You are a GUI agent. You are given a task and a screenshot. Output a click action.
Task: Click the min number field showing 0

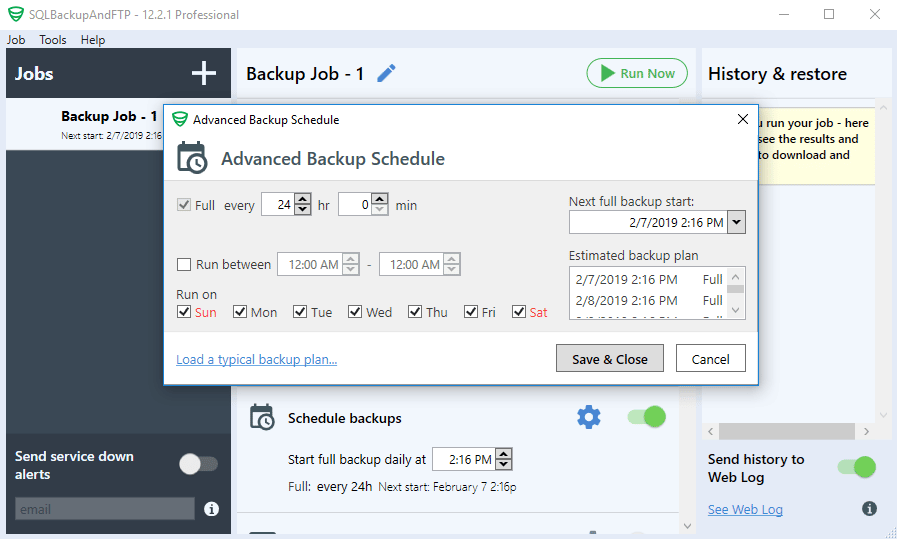(x=355, y=204)
